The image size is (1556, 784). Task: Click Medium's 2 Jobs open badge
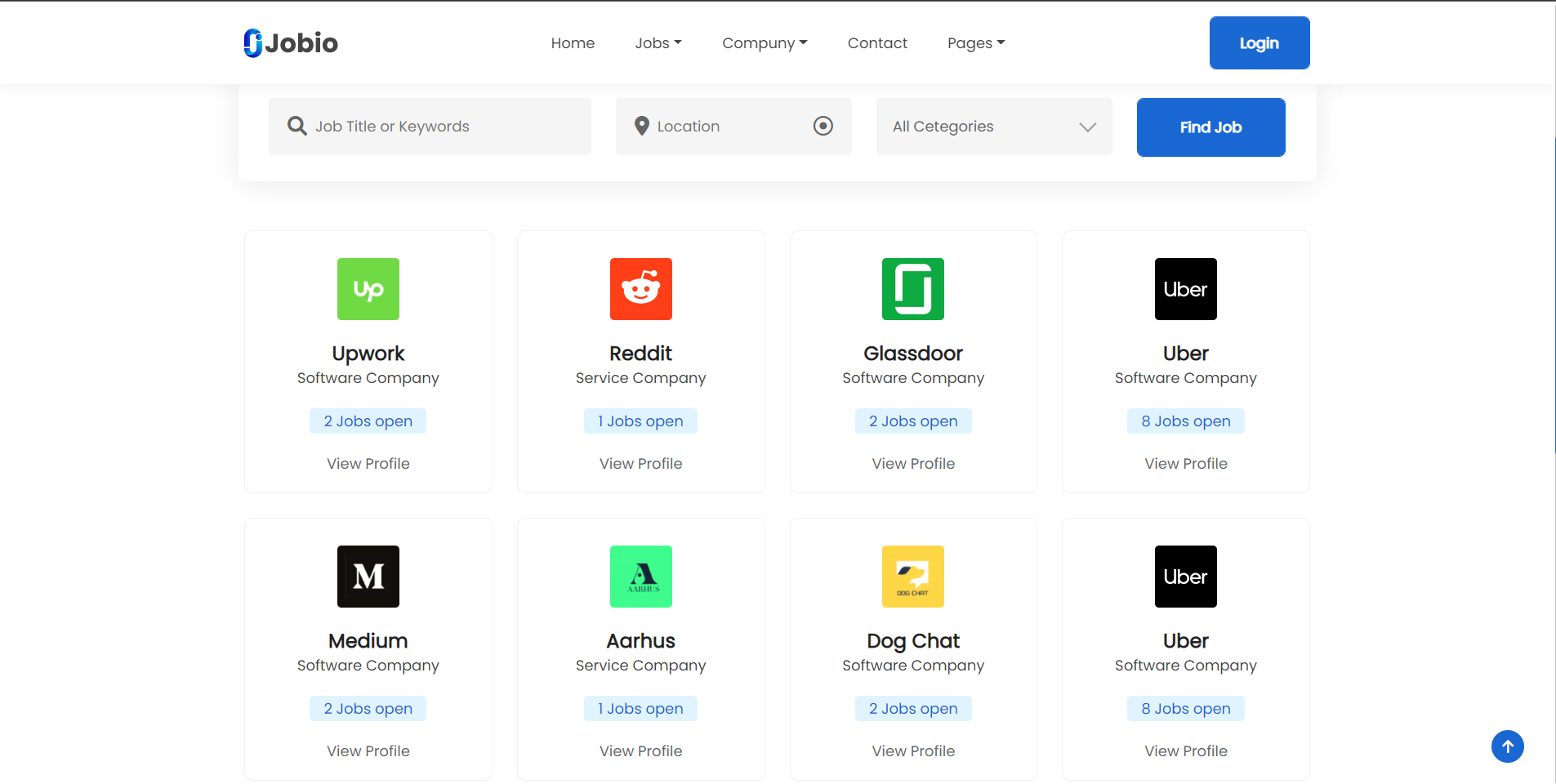point(368,709)
